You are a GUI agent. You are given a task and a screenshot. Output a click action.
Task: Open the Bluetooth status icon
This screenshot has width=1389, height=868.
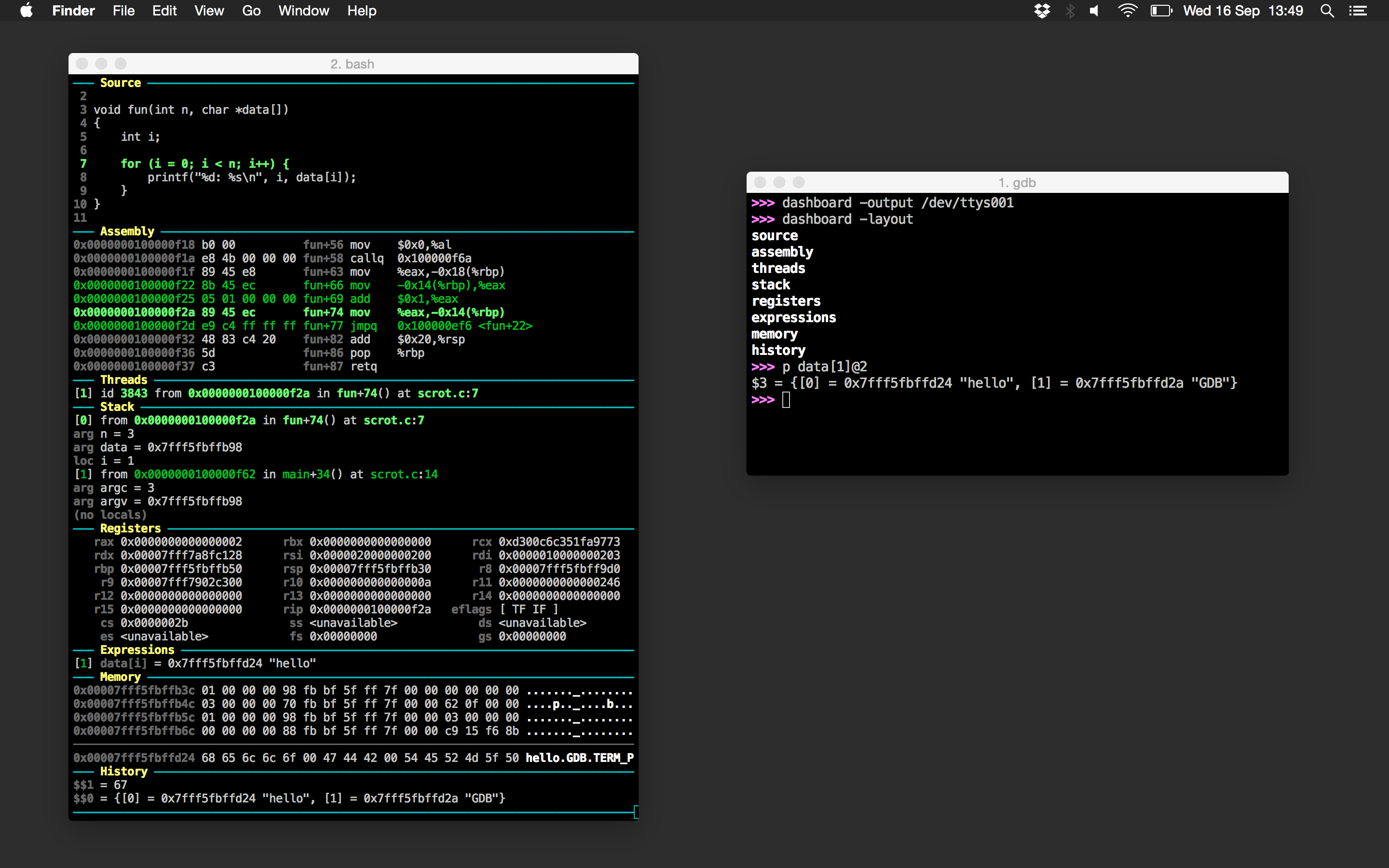coord(1070,10)
